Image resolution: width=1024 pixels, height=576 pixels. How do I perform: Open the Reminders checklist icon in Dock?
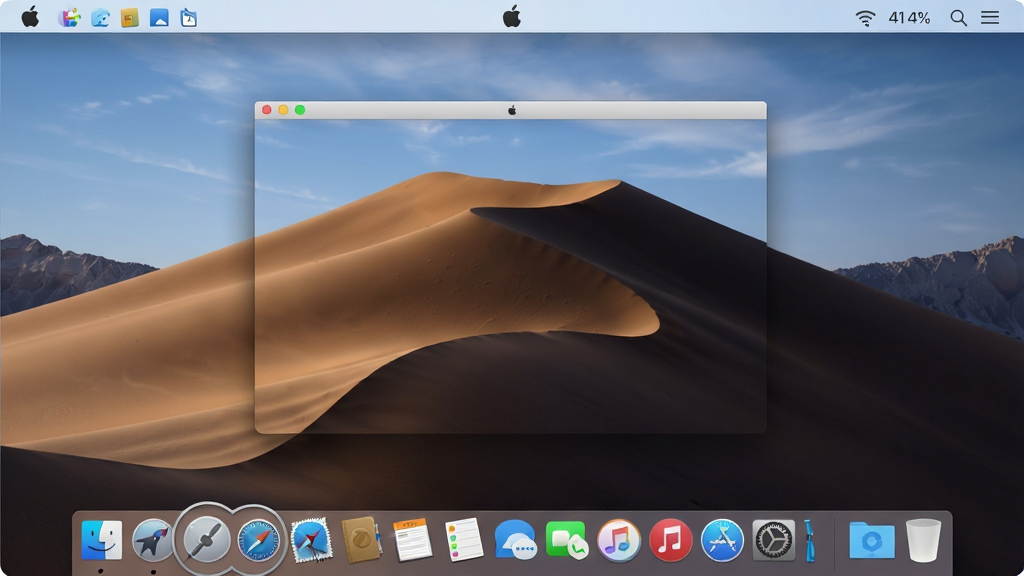464,540
